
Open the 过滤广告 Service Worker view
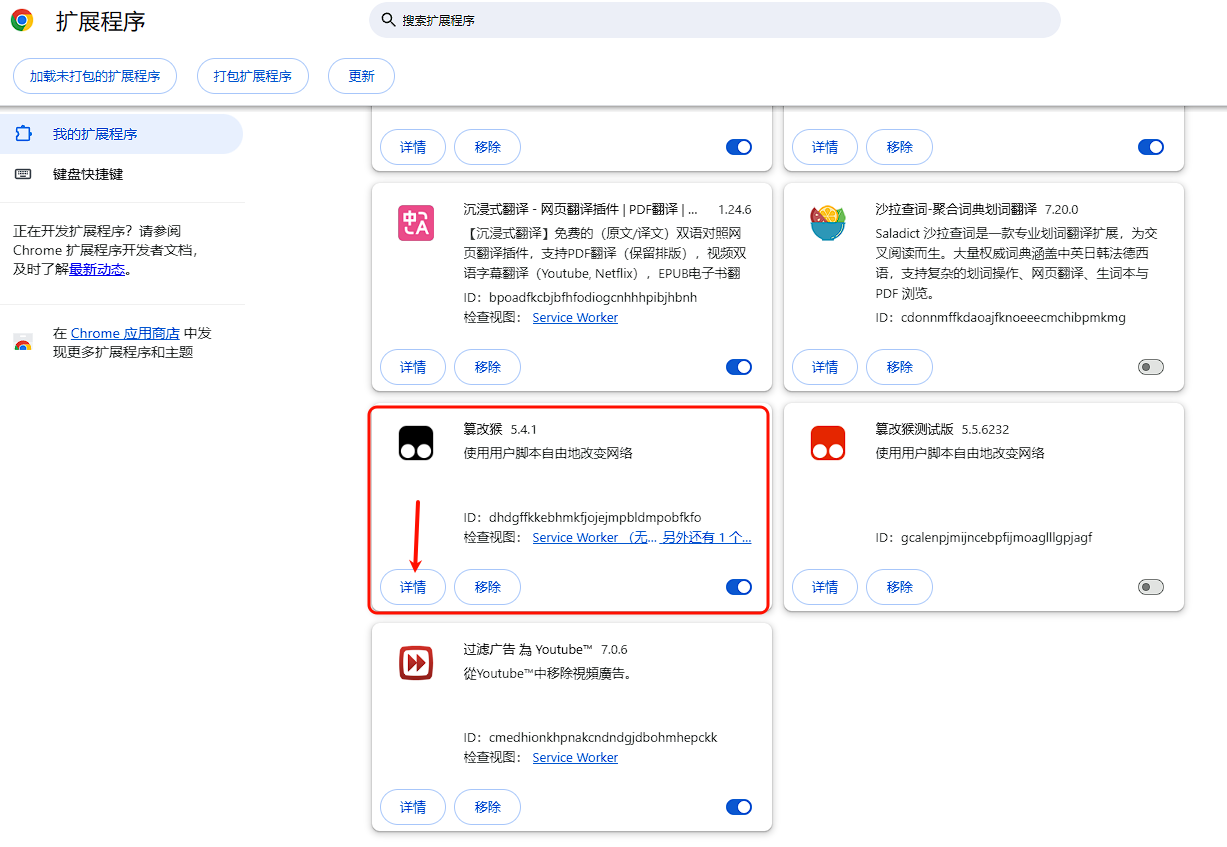point(574,757)
